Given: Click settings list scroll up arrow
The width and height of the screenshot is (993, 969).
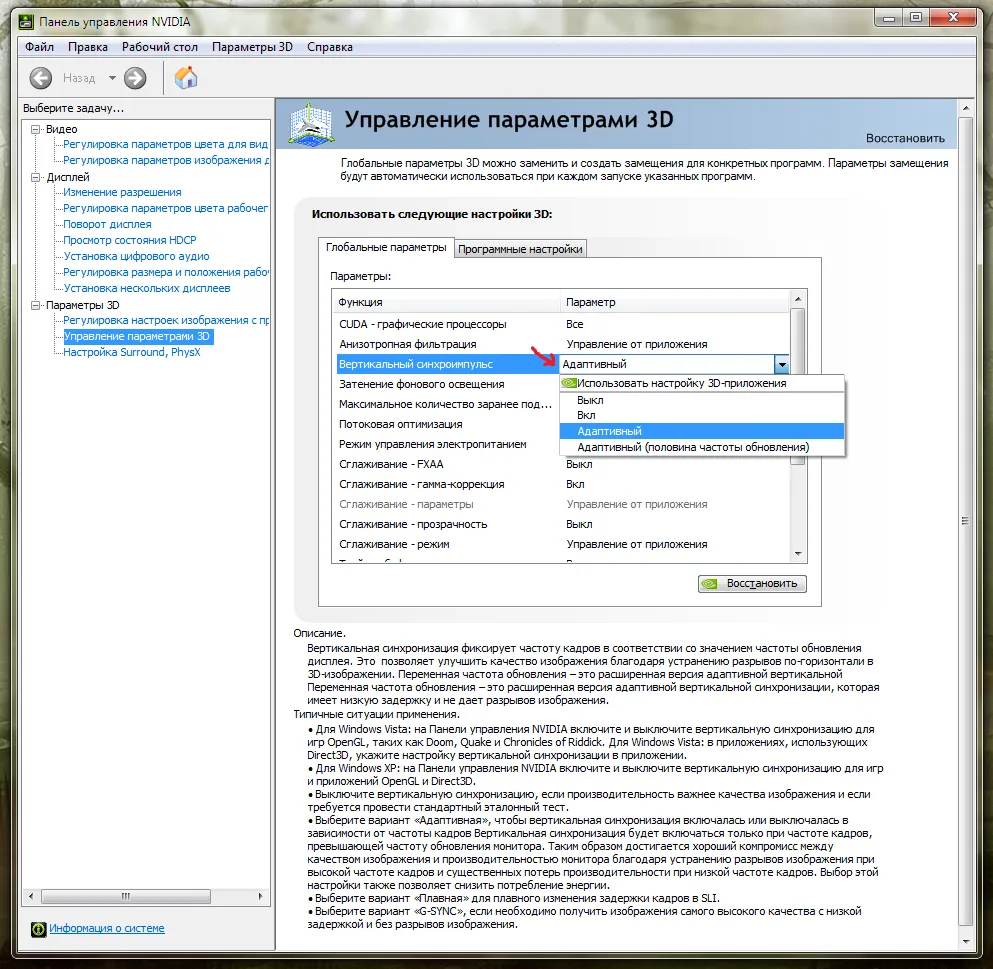Looking at the screenshot, I should (x=798, y=299).
